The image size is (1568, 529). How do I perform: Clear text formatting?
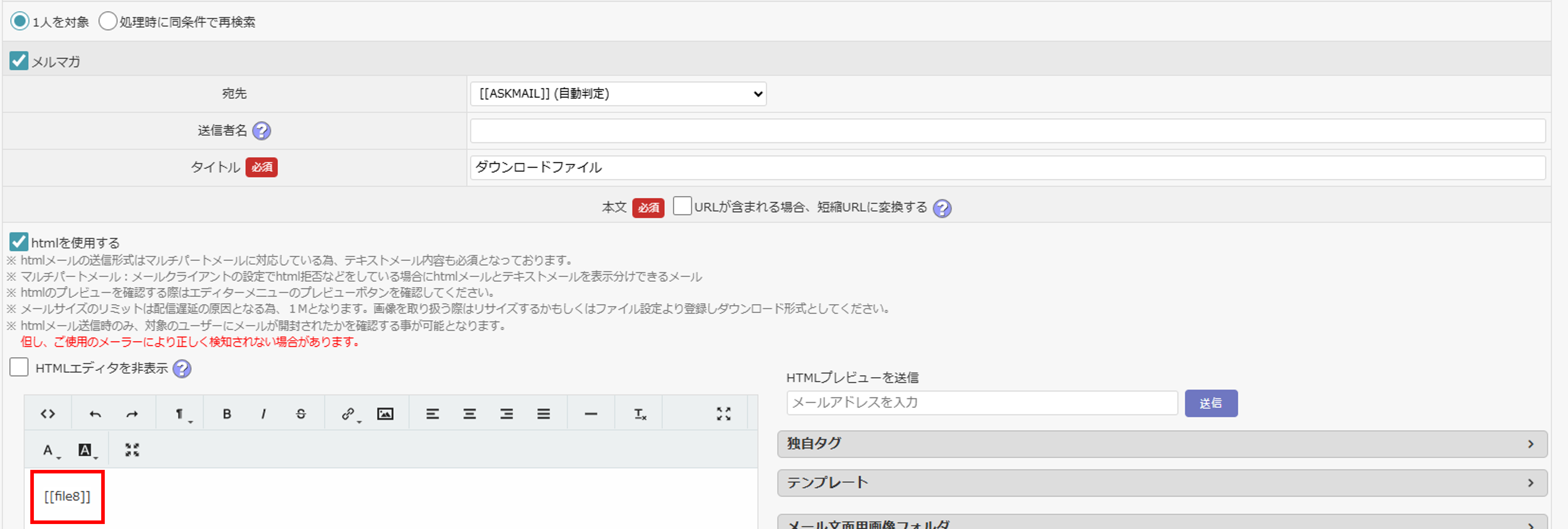[640, 414]
